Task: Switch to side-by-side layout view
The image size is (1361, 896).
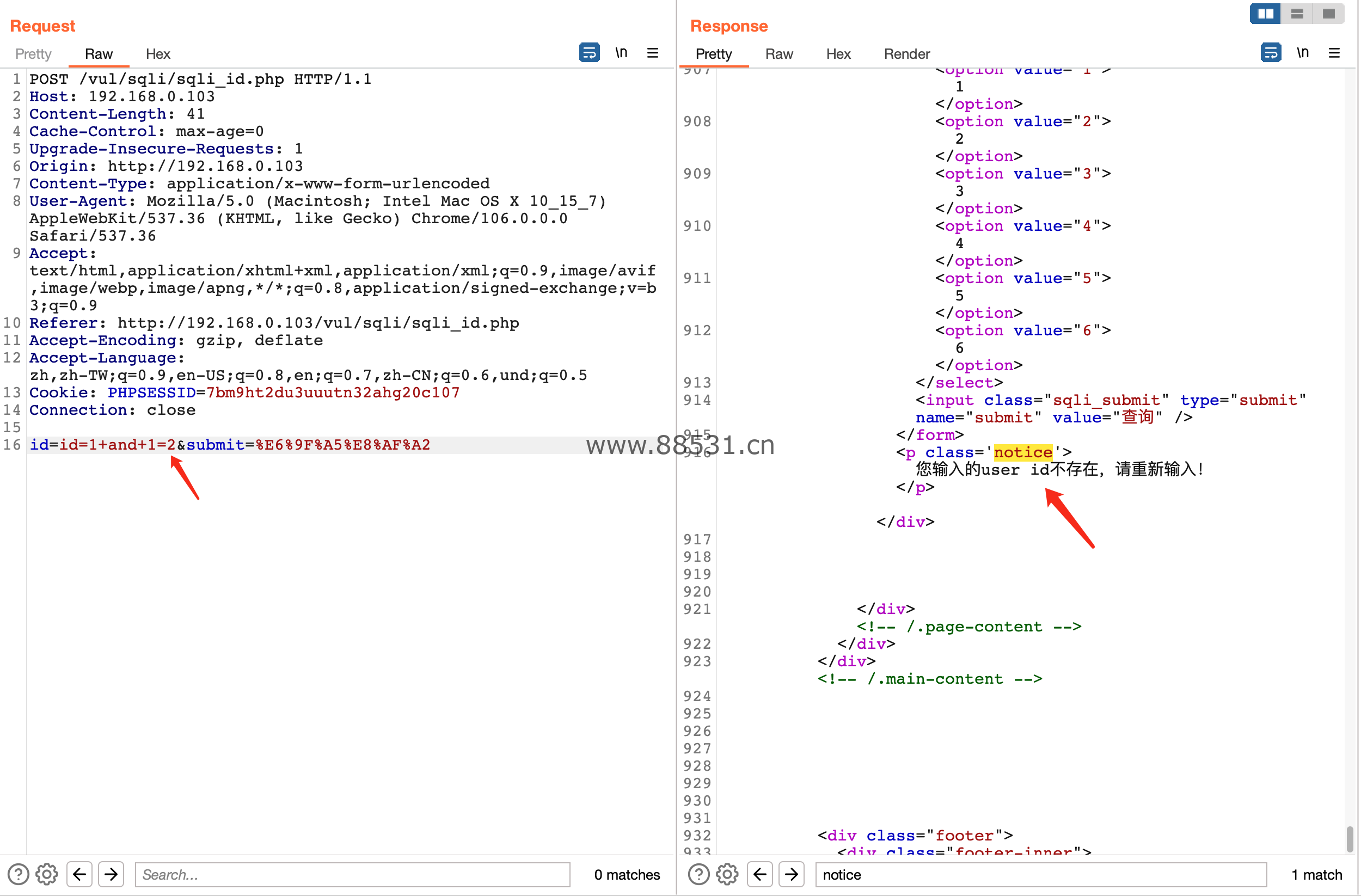Action: (1266, 13)
